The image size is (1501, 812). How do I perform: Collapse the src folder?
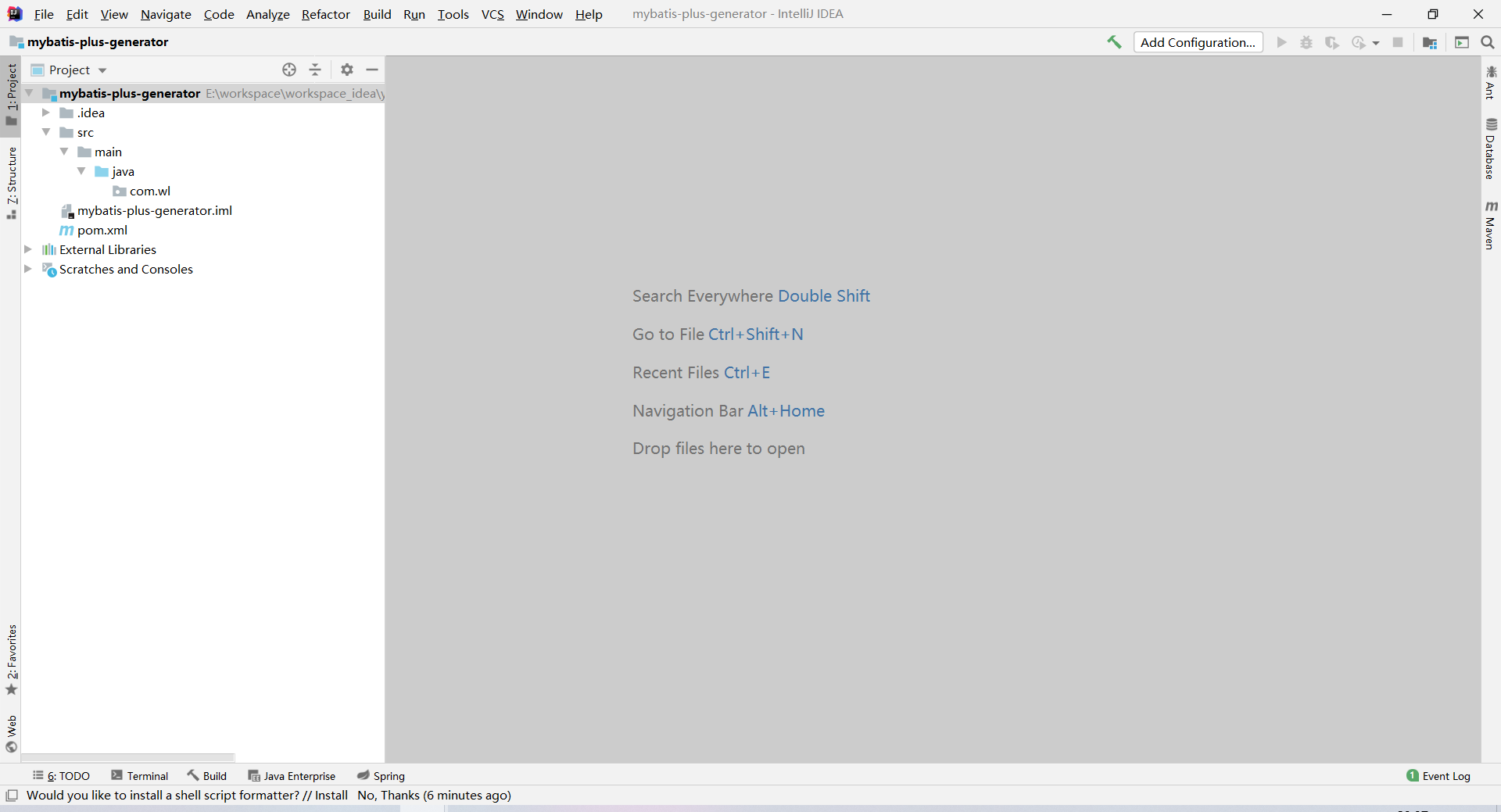46,132
